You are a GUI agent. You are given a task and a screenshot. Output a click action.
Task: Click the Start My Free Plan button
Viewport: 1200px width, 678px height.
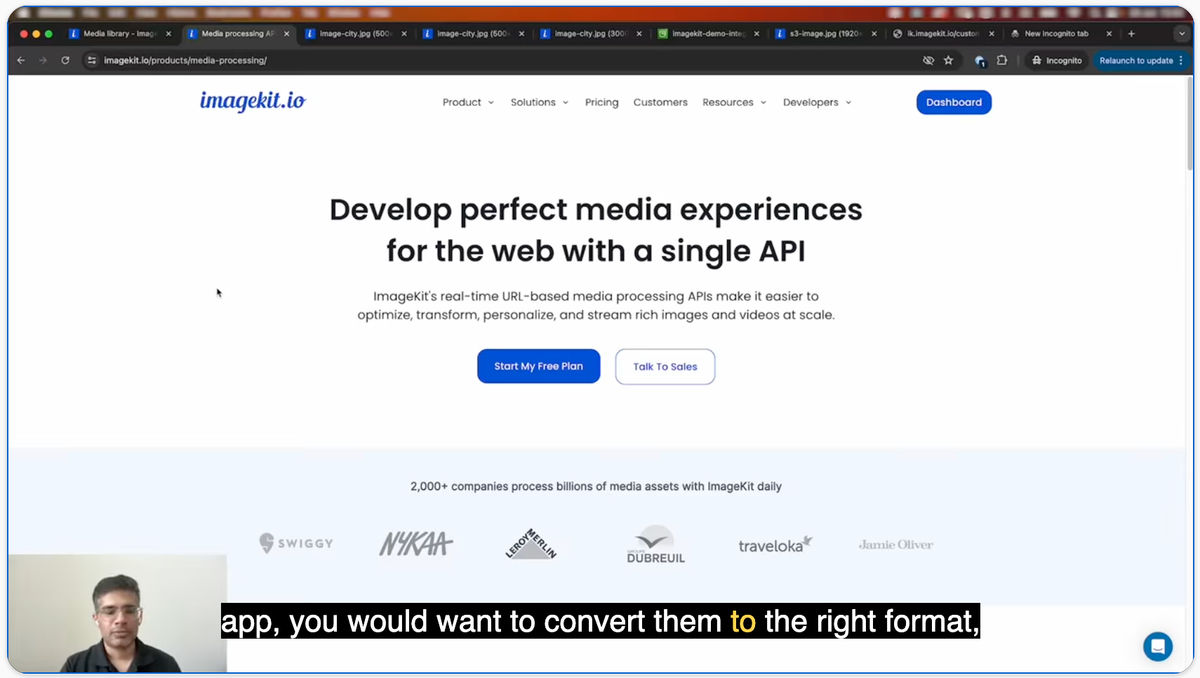(538, 366)
